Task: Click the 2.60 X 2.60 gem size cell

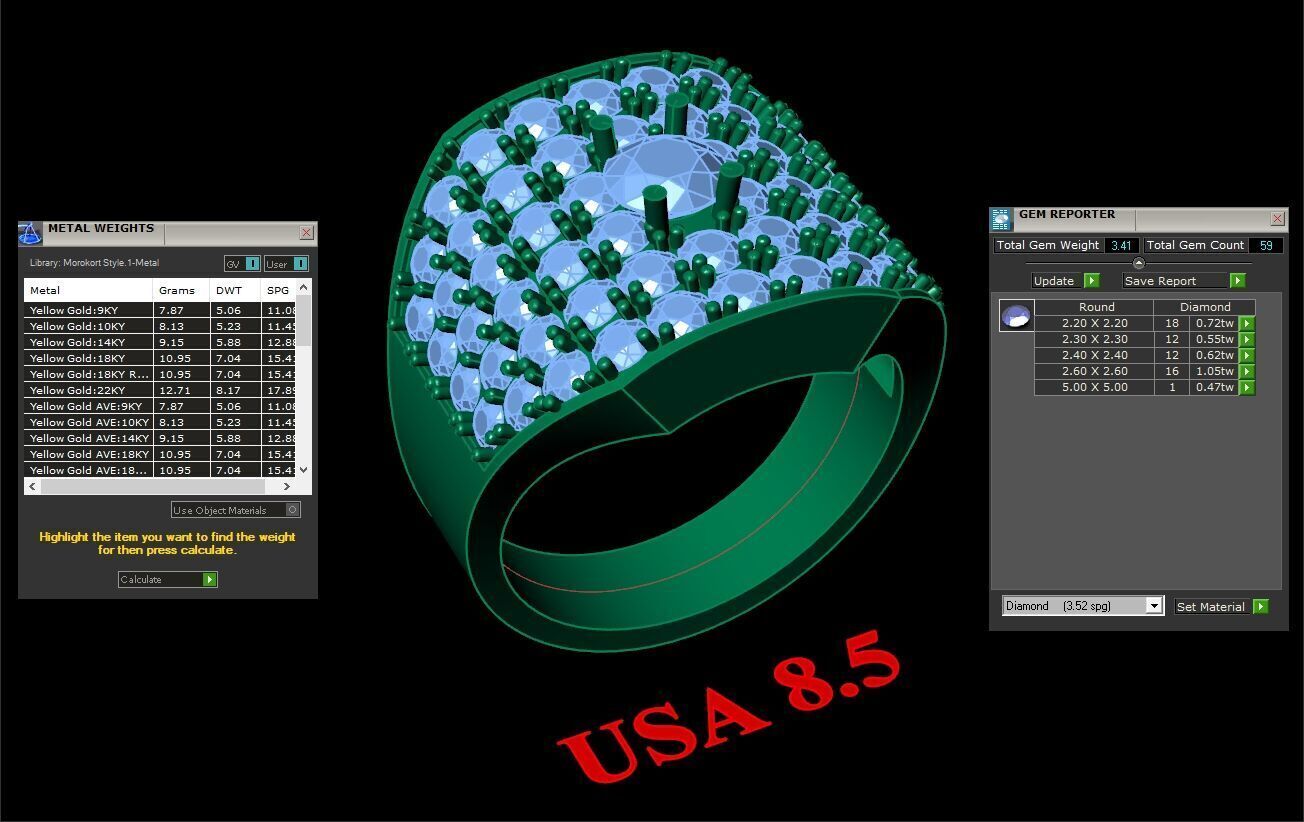Action: (x=1094, y=372)
